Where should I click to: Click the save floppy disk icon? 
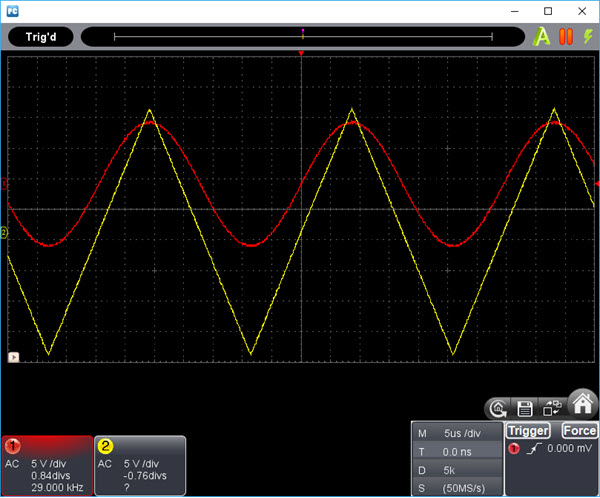[525, 409]
